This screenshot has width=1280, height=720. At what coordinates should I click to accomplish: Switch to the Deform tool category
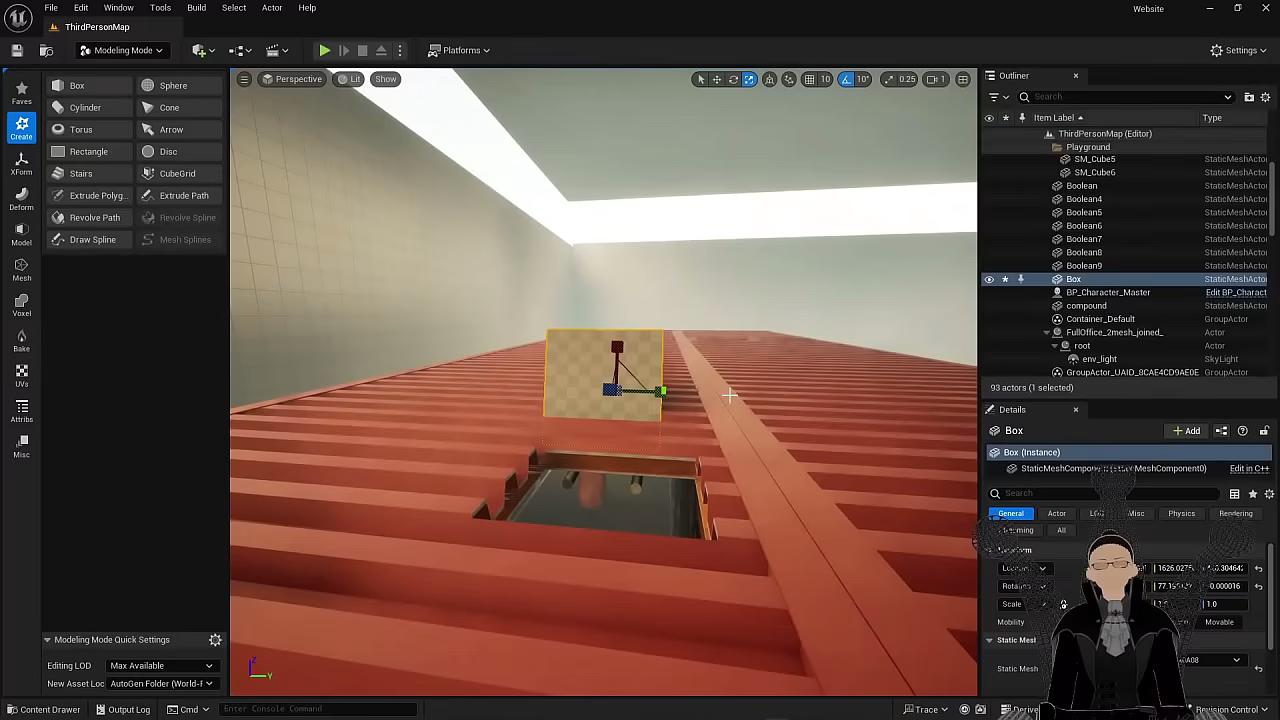pyautogui.click(x=21, y=199)
